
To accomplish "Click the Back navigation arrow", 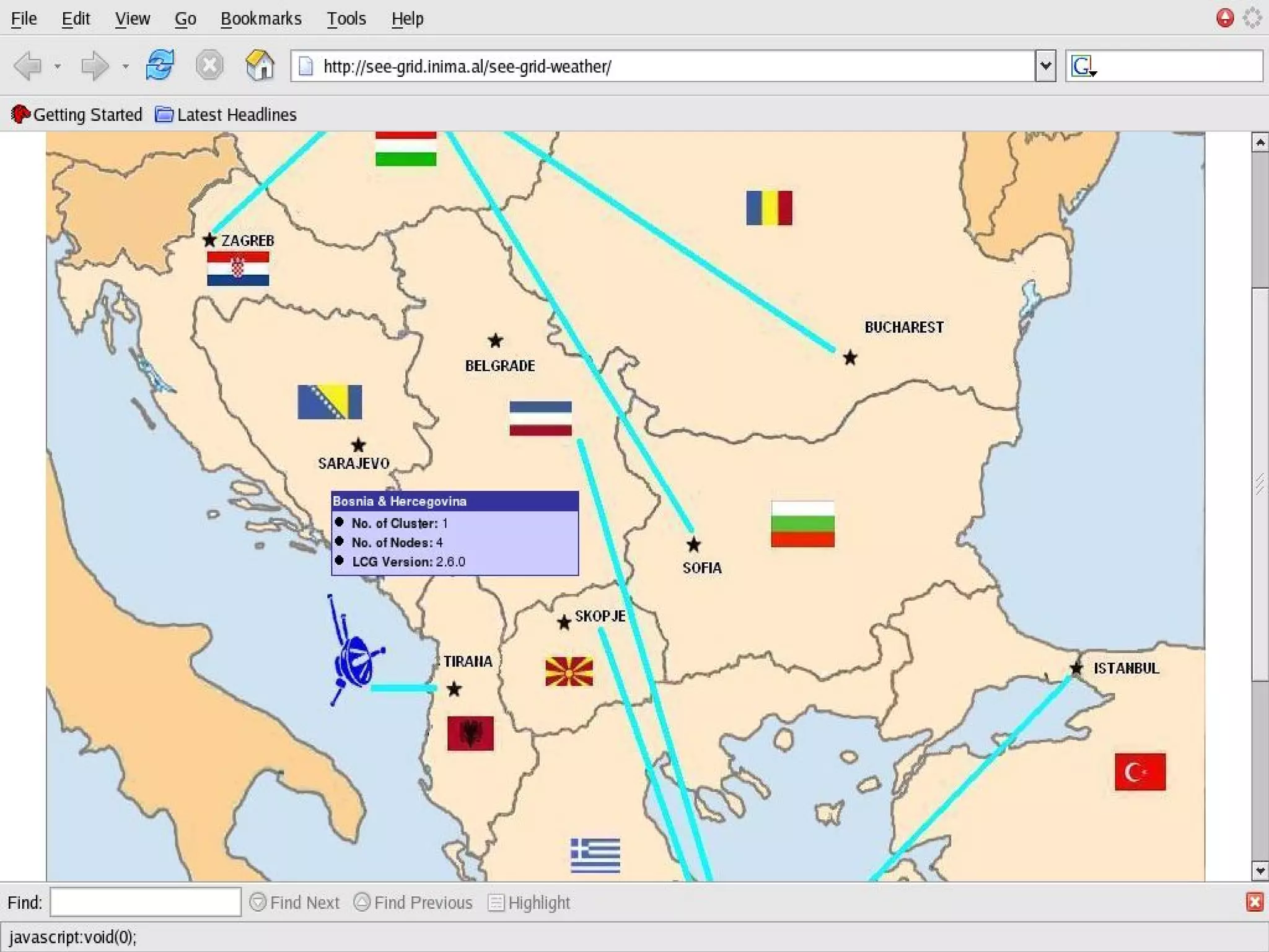I will click(28, 66).
